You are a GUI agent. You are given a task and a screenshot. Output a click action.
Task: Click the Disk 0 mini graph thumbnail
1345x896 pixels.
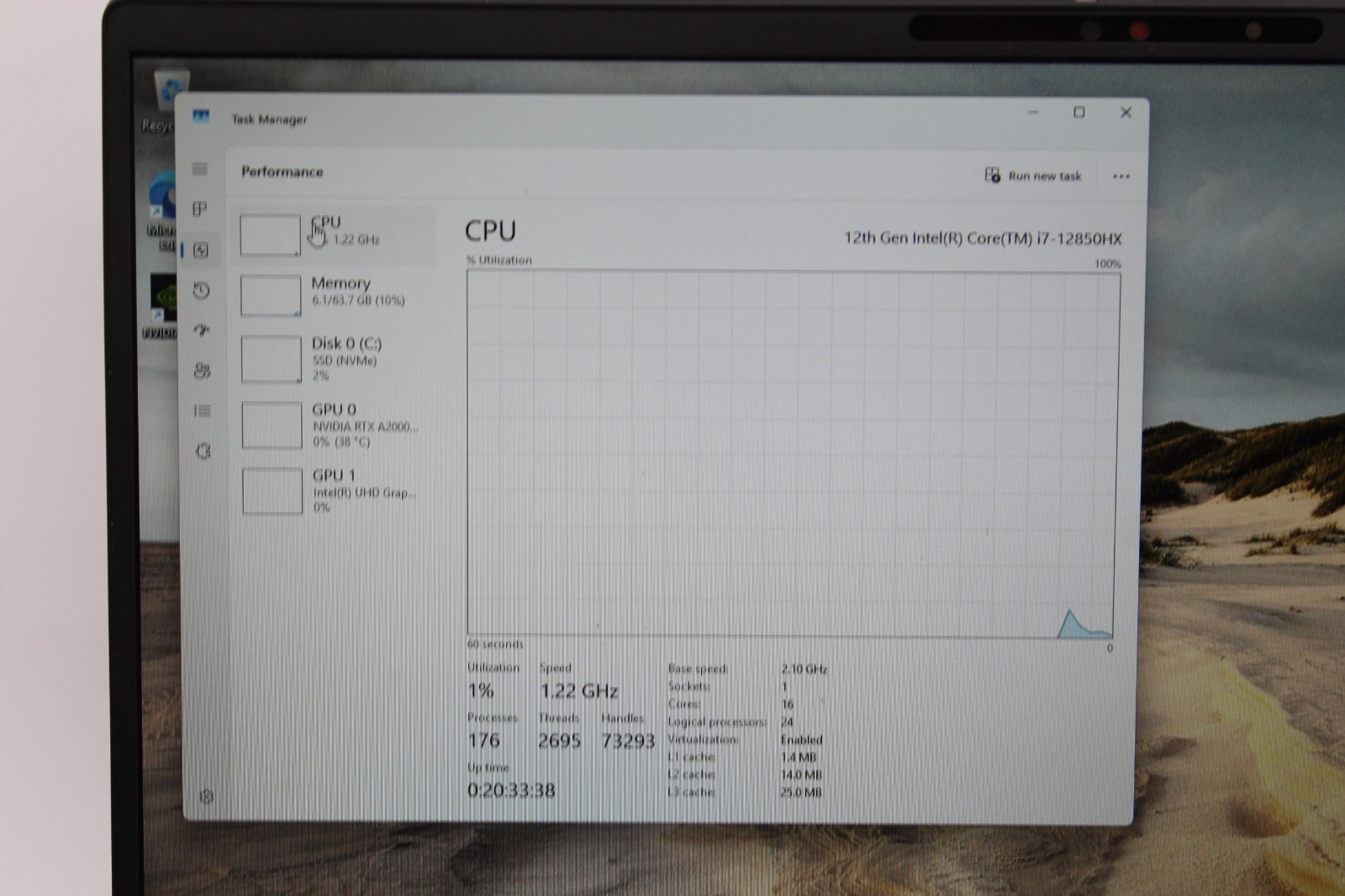(271, 359)
